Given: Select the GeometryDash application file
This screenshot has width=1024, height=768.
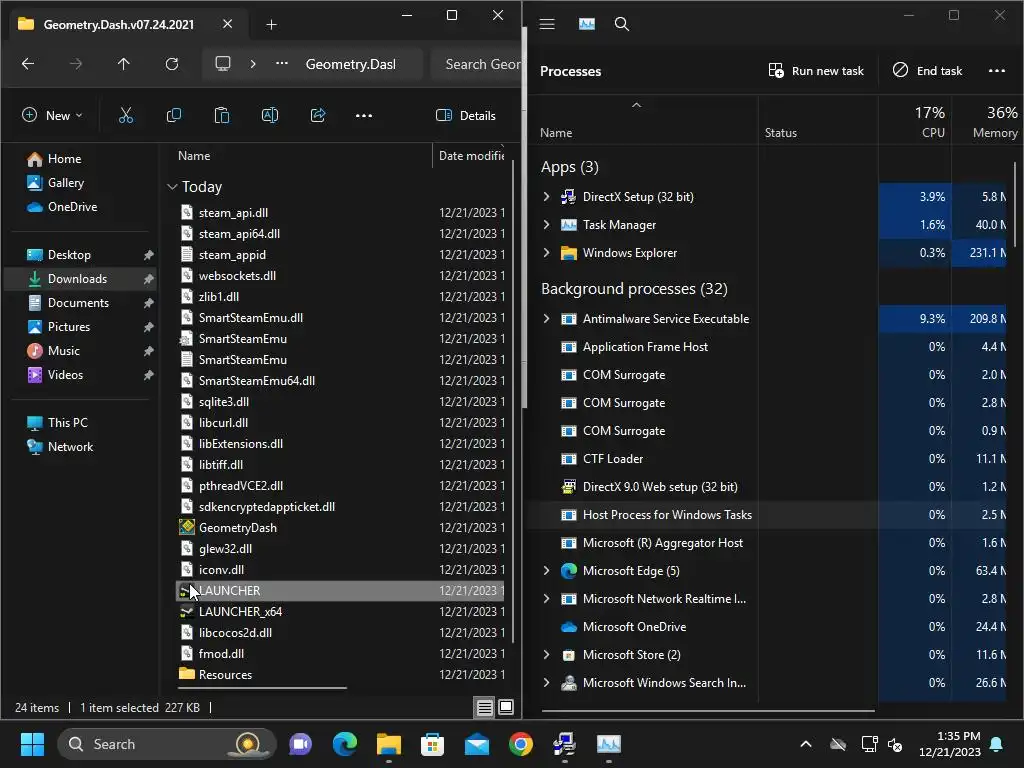Looking at the screenshot, I should (x=340, y=528).
